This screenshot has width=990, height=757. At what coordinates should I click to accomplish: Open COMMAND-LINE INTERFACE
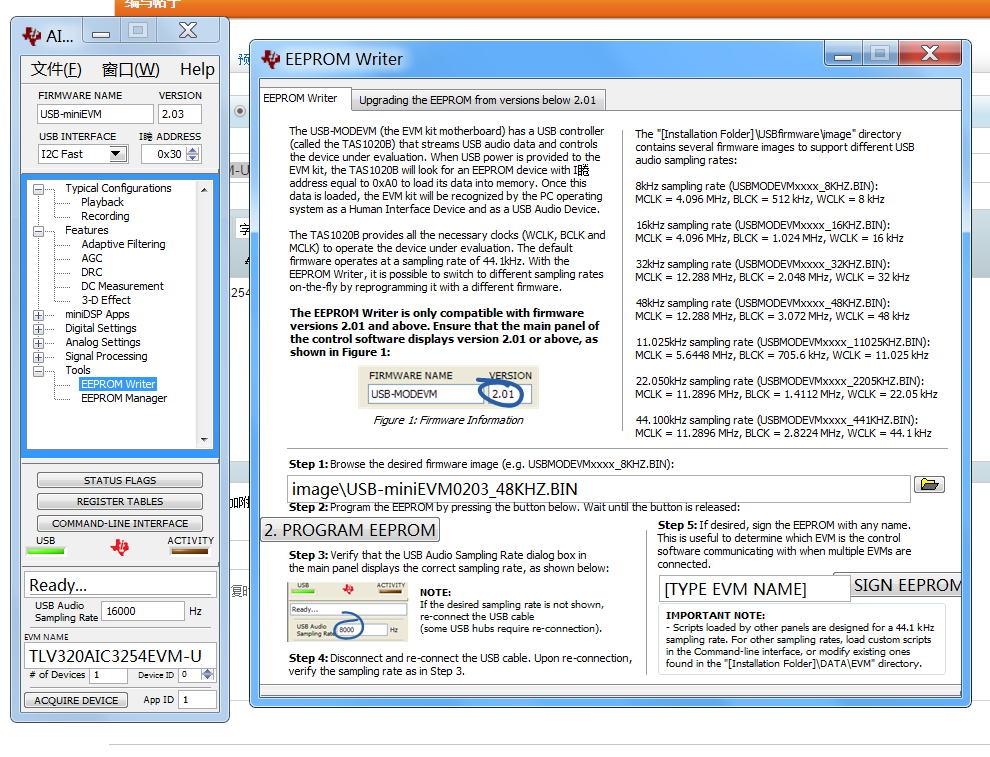click(120, 523)
